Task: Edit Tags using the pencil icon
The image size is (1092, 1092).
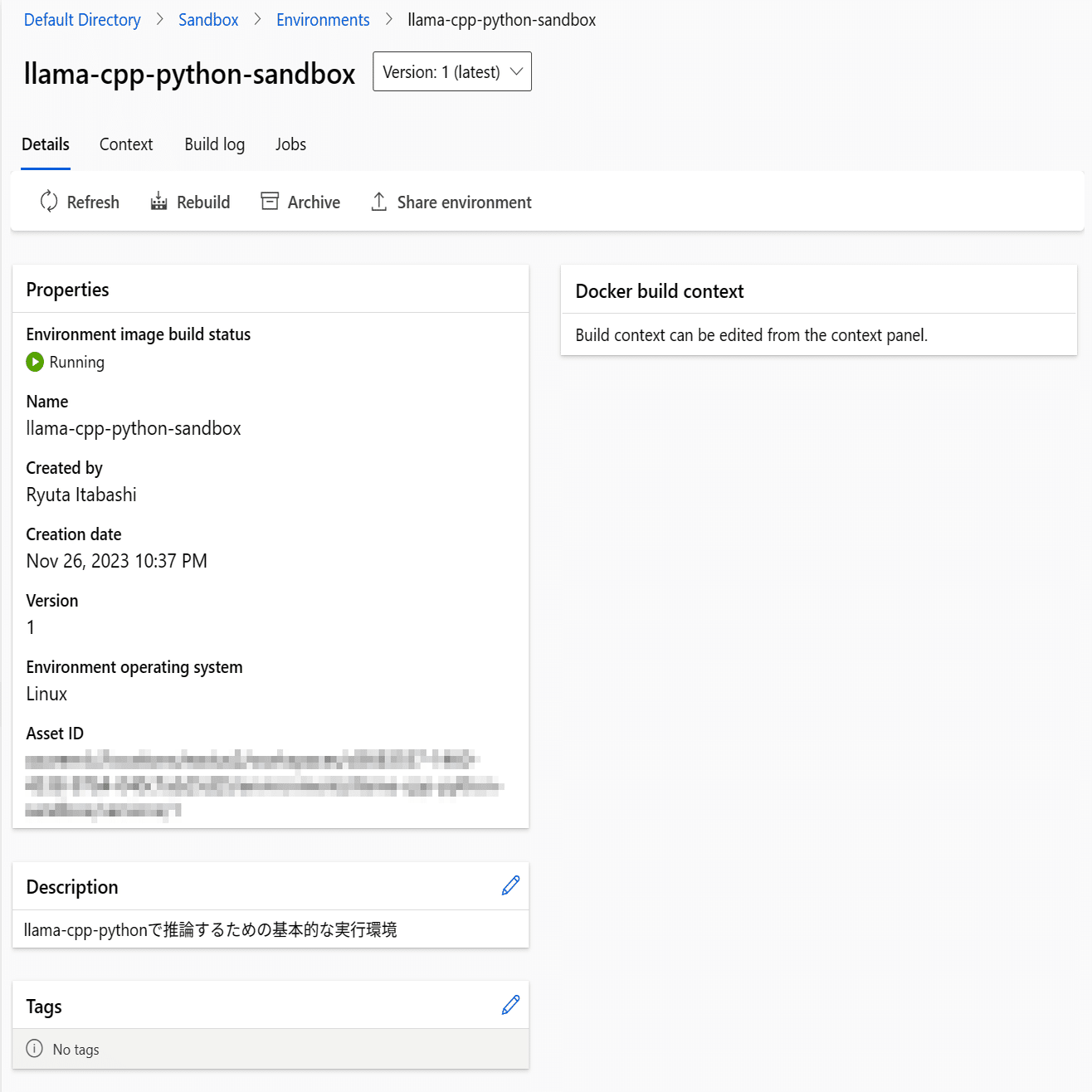Action: click(510, 1006)
